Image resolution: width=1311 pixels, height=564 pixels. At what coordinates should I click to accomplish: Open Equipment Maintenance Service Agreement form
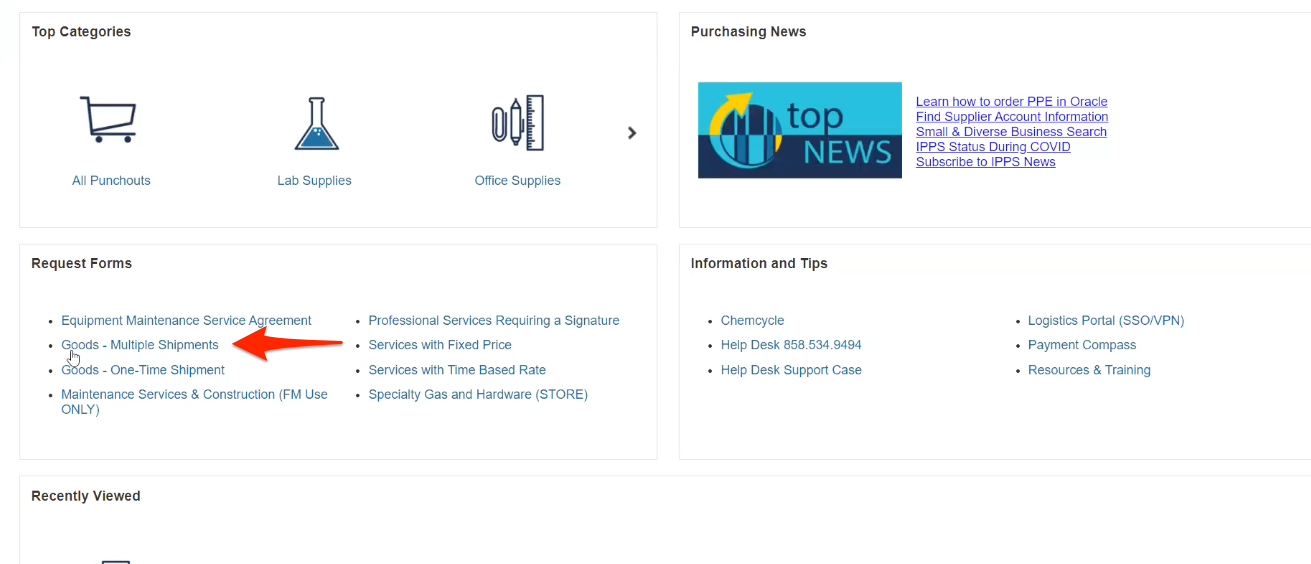[x=186, y=321]
